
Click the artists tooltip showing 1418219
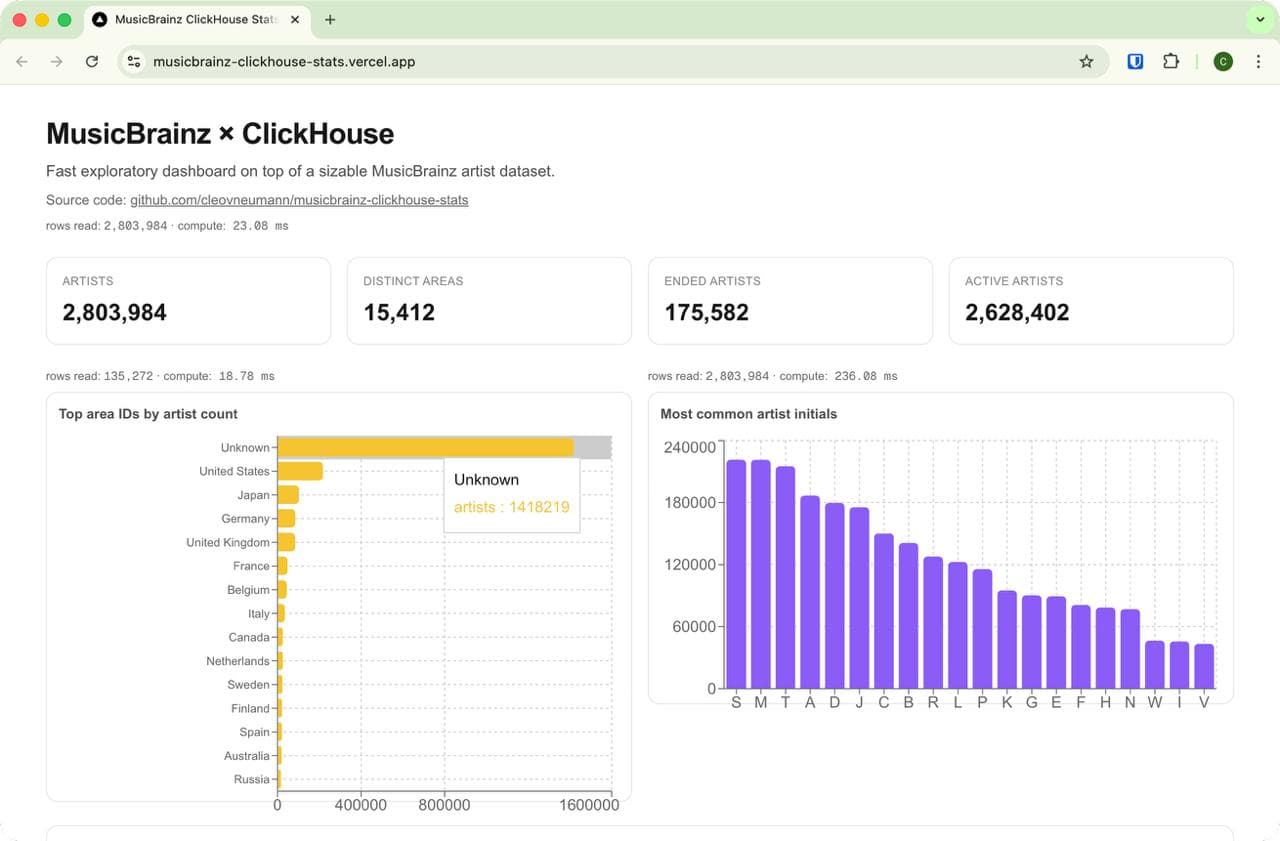511,507
